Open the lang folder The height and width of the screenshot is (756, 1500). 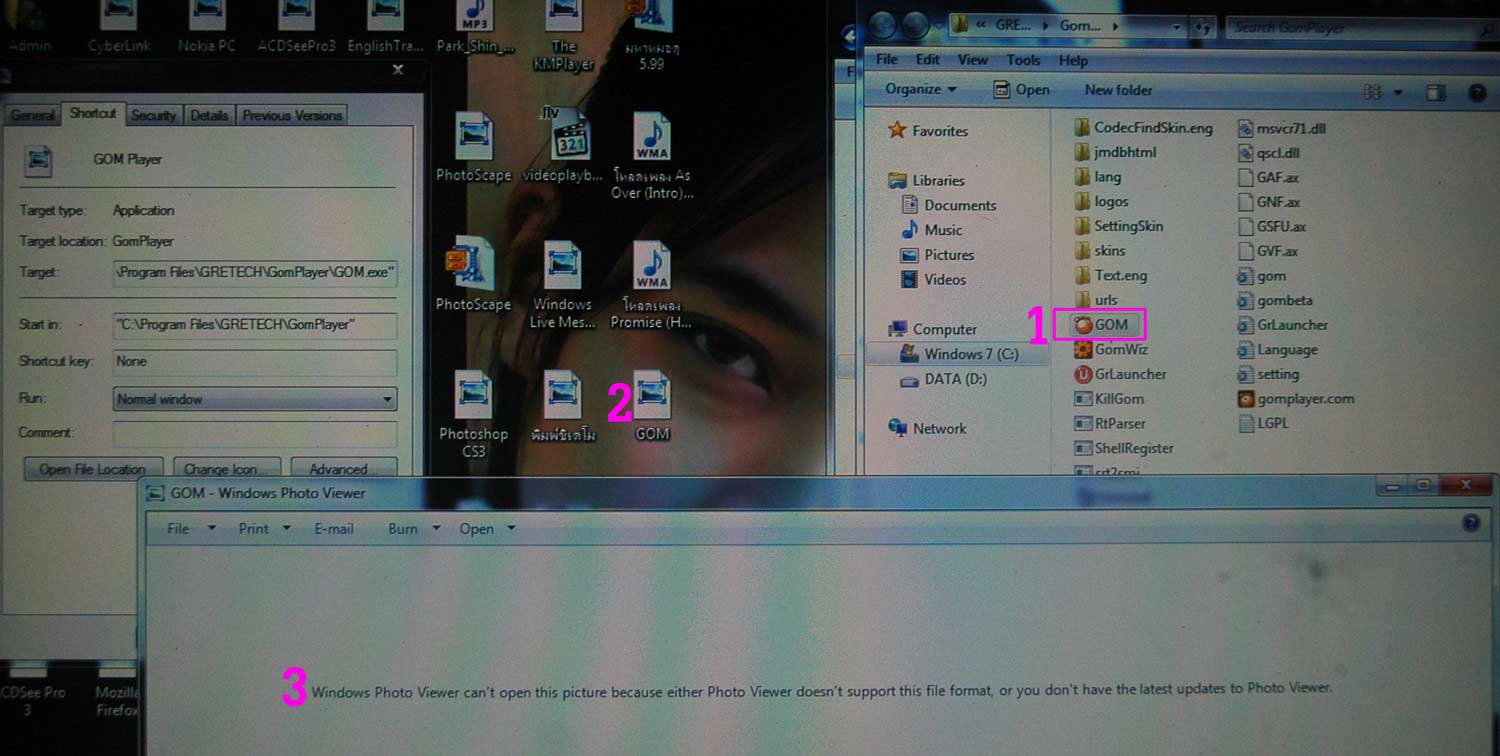[x=1097, y=177]
